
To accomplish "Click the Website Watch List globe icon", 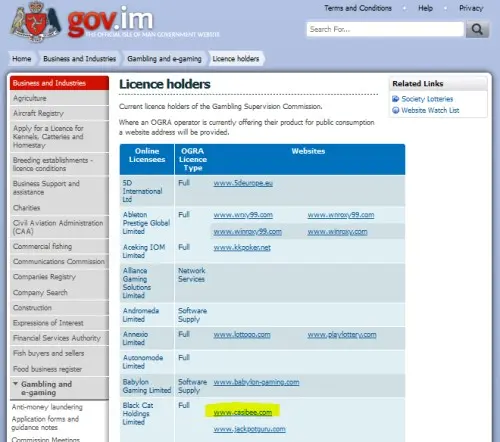I will 396,110.
